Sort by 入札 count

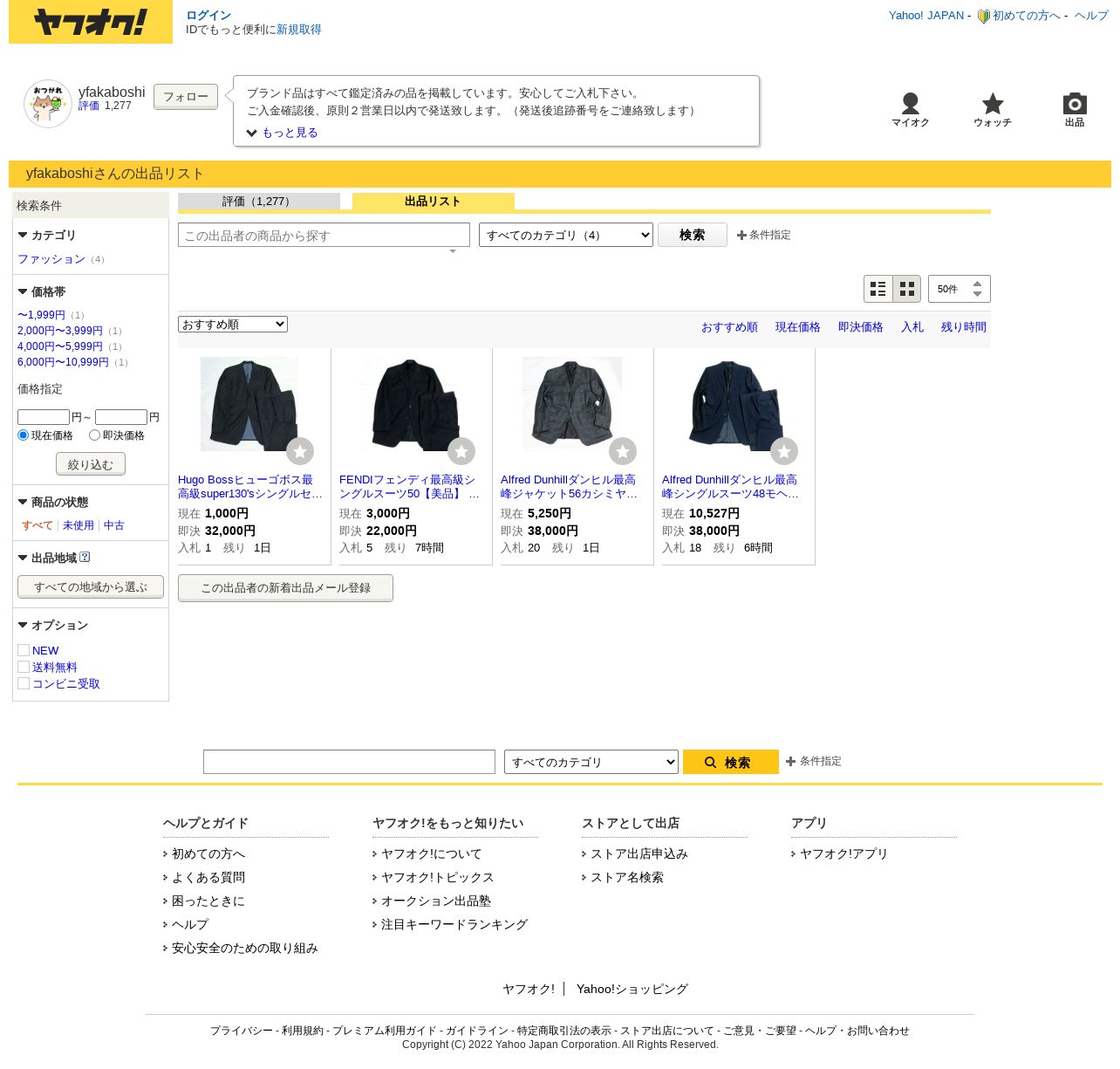pos(912,327)
